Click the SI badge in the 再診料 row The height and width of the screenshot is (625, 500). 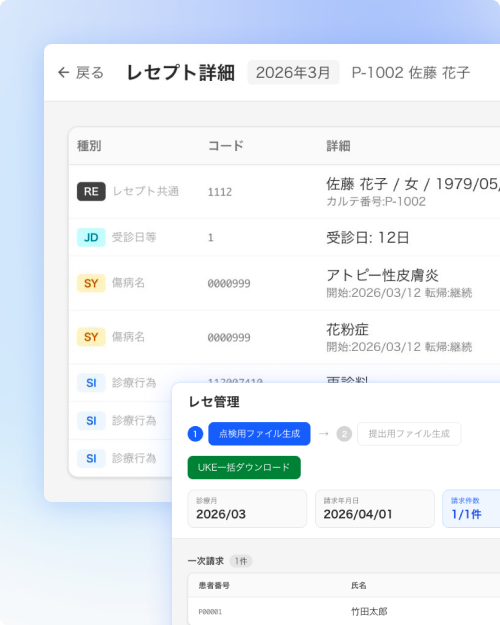91,383
